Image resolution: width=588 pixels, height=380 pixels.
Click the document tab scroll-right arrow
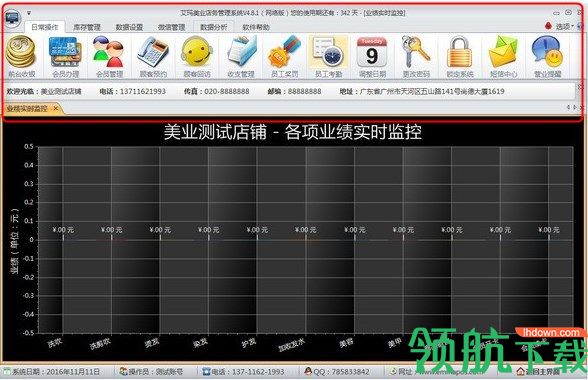pos(574,108)
